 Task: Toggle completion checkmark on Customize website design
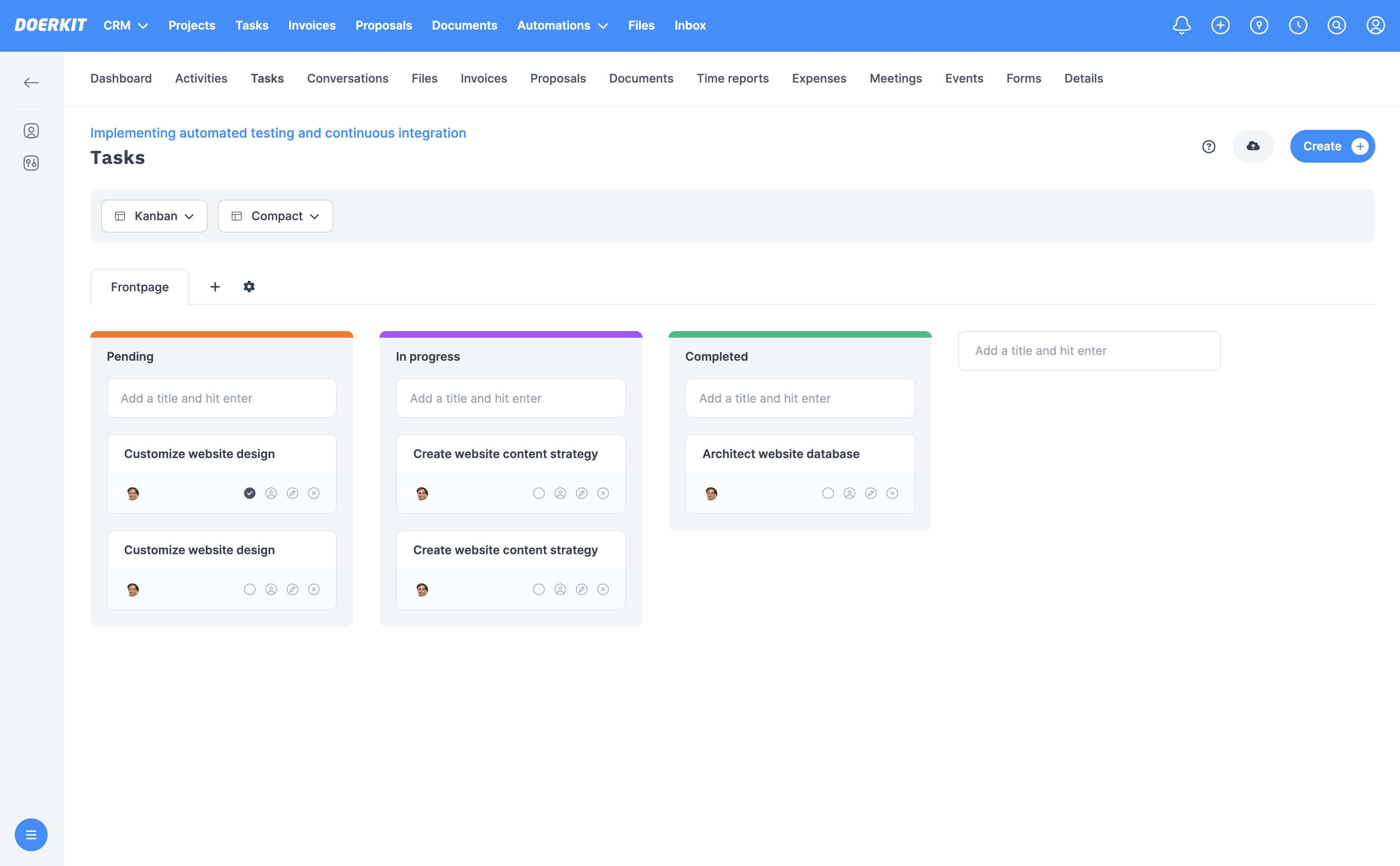coord(250,493)
